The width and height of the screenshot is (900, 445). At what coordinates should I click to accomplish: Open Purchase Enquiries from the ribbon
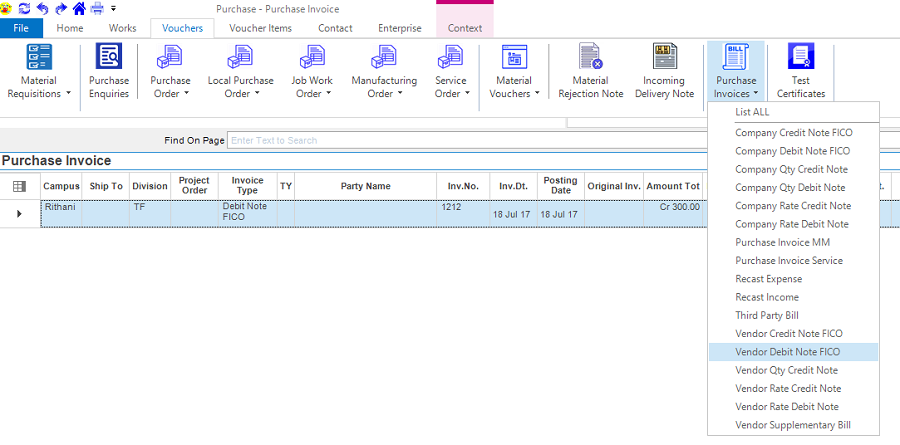coord(109,71)
